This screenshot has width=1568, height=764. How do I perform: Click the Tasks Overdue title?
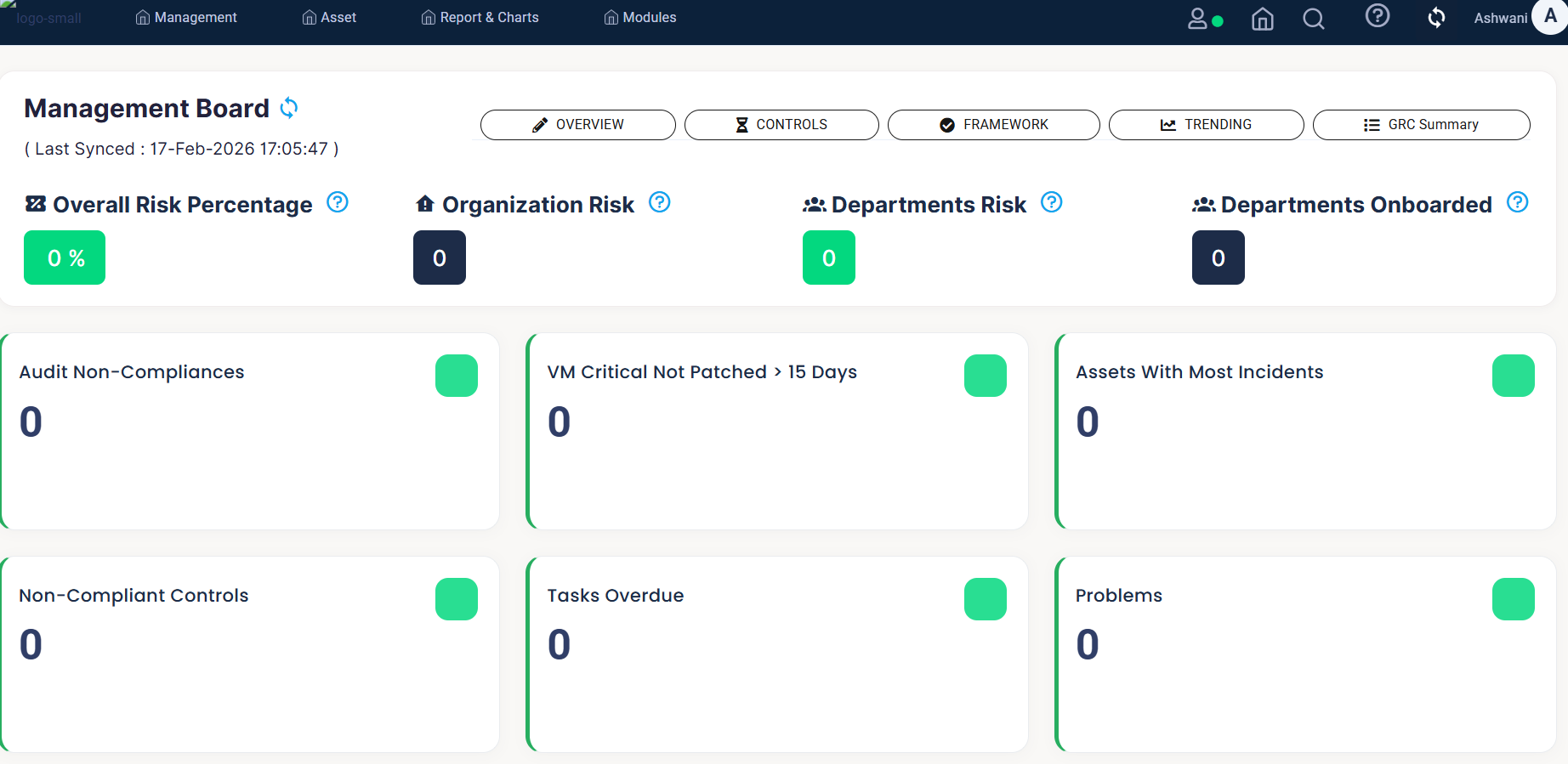[x=616, y=596]
